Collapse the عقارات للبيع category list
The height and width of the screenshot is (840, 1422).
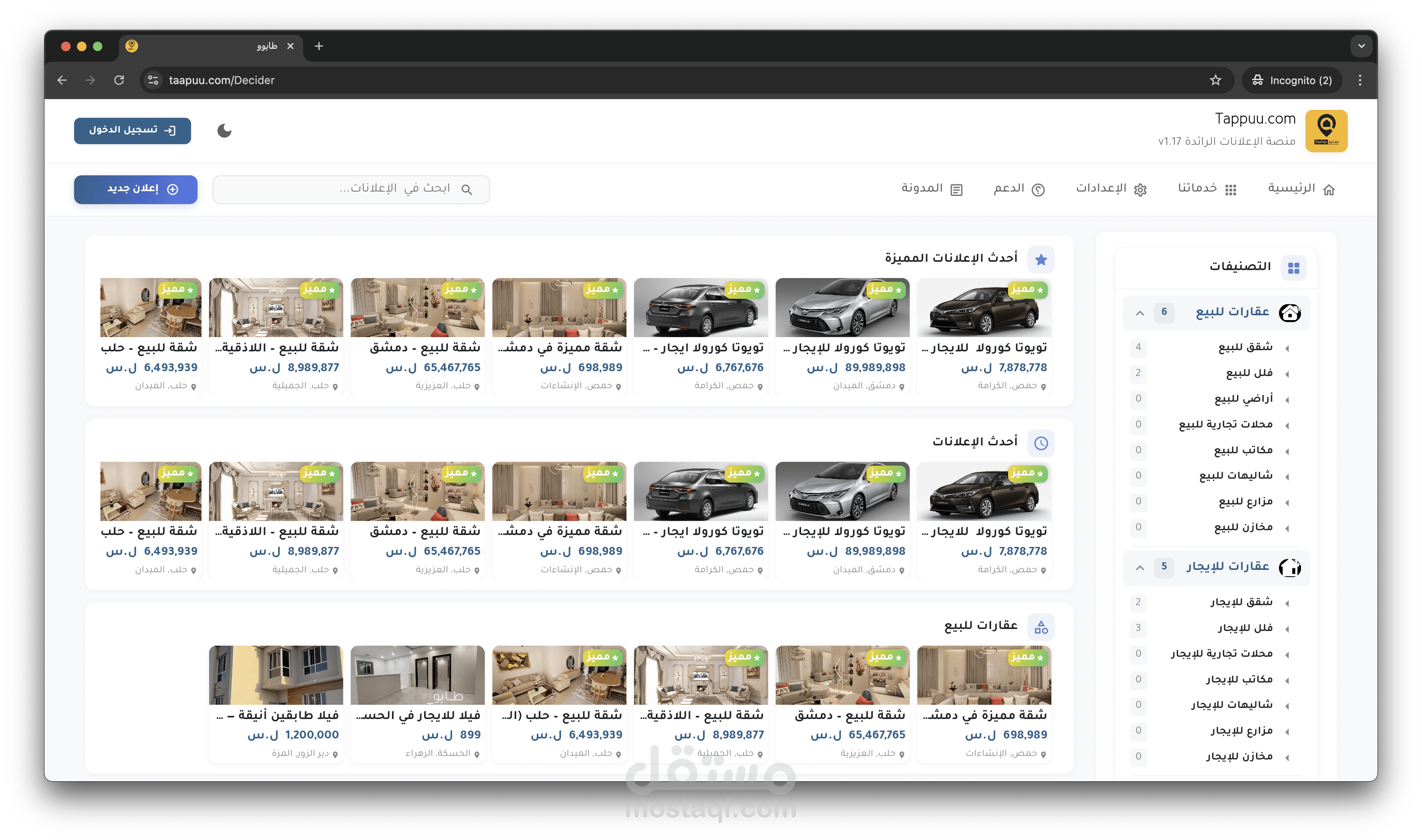coord(1140,313)
